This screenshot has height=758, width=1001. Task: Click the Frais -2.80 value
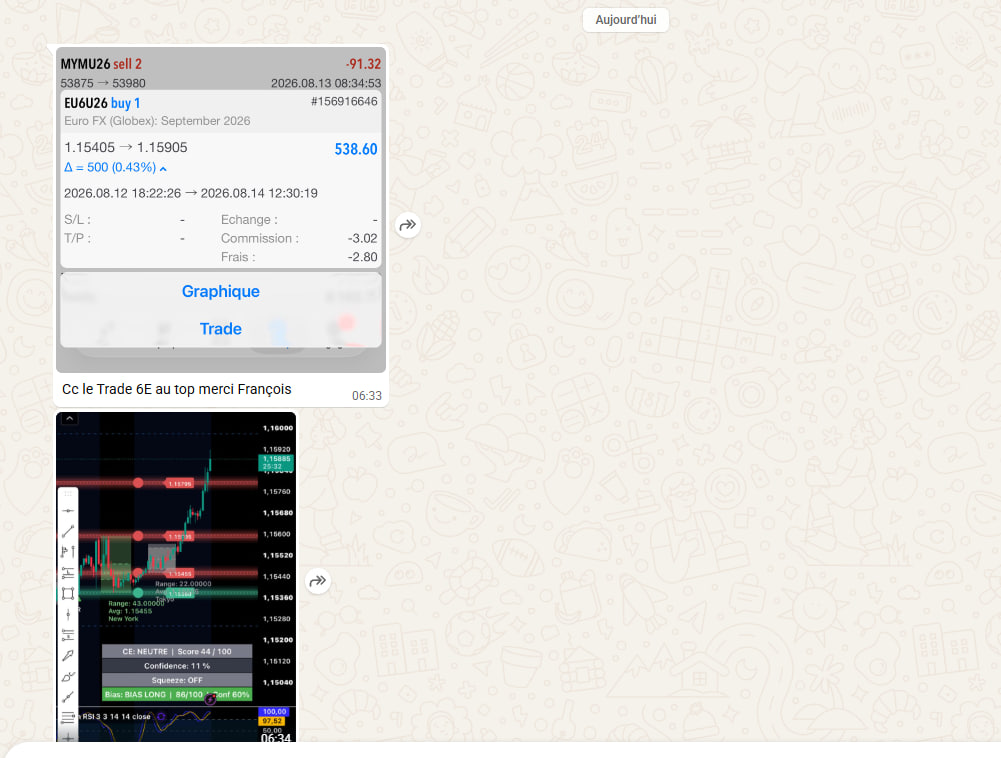tap(362, 257)
